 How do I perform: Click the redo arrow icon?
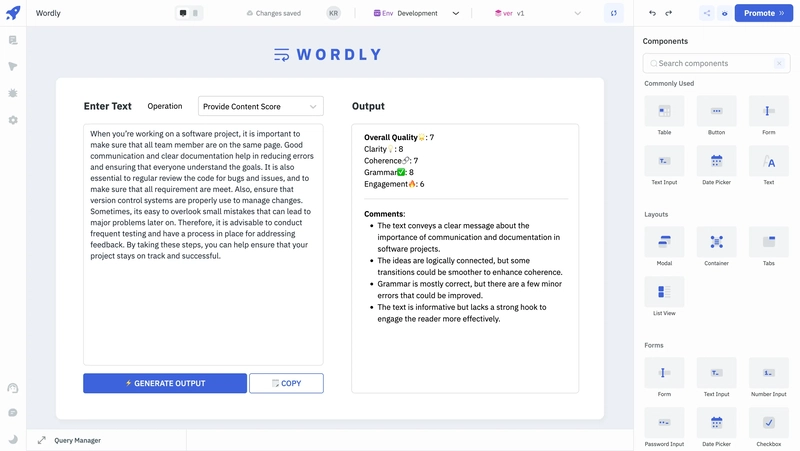pyautogui.click(x=668, y=13)
